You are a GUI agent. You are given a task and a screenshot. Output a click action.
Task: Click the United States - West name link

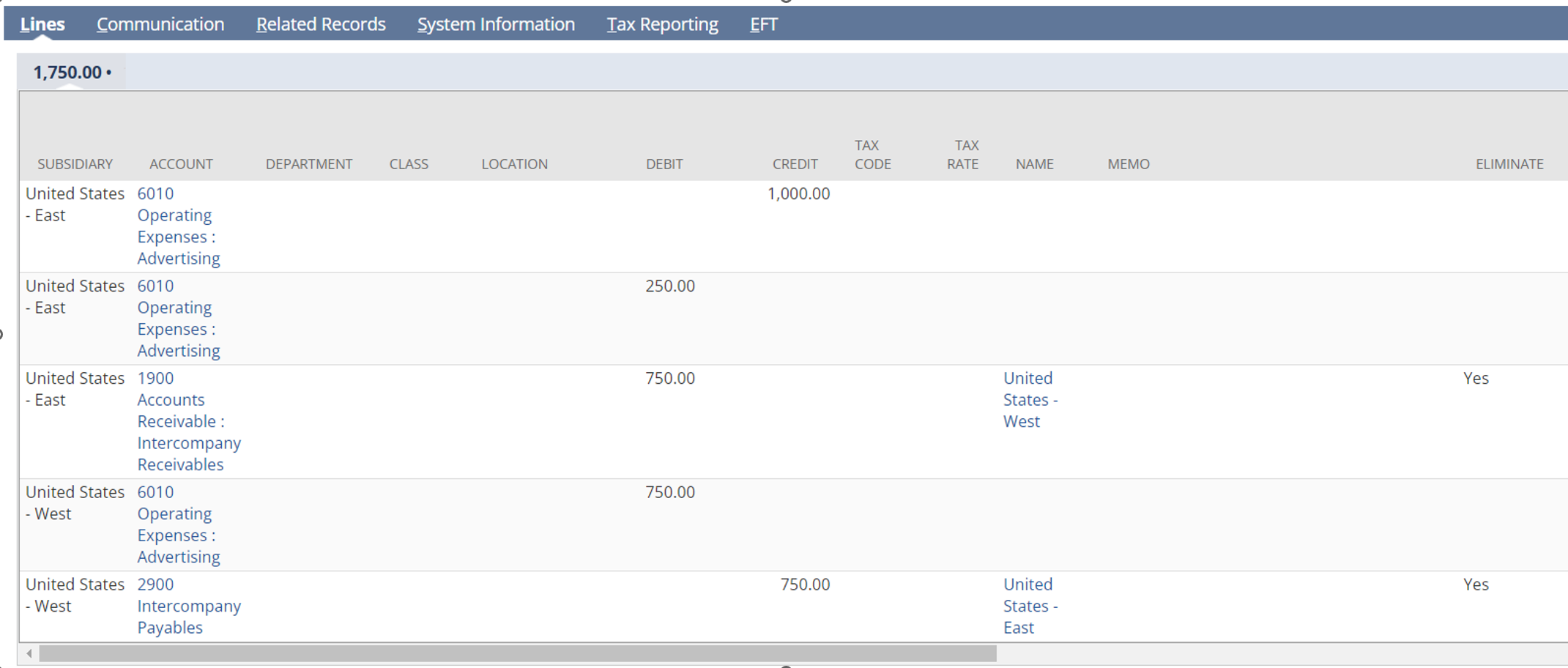(1030, 400)
